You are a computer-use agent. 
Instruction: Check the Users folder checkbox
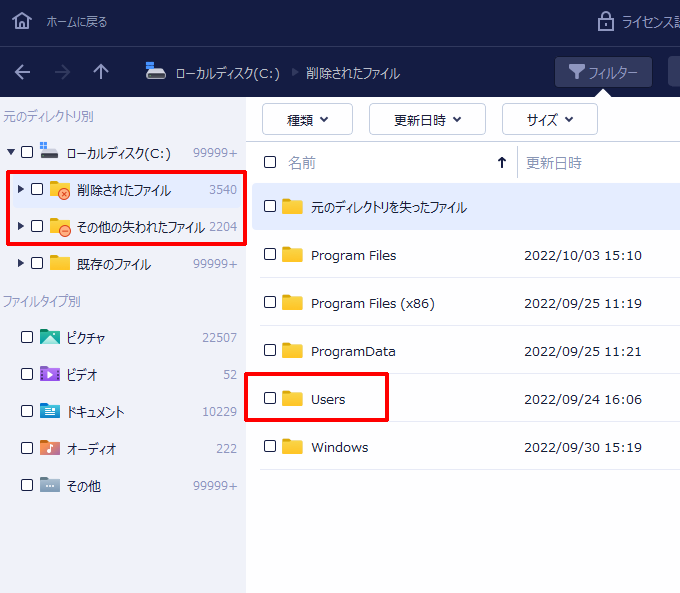coord(270,399)
